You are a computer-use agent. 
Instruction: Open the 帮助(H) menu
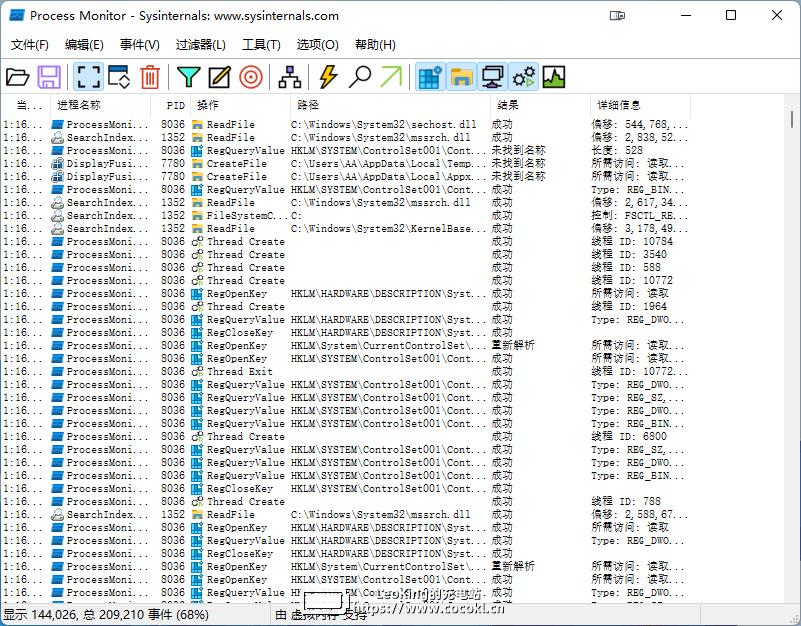(375, 45)
